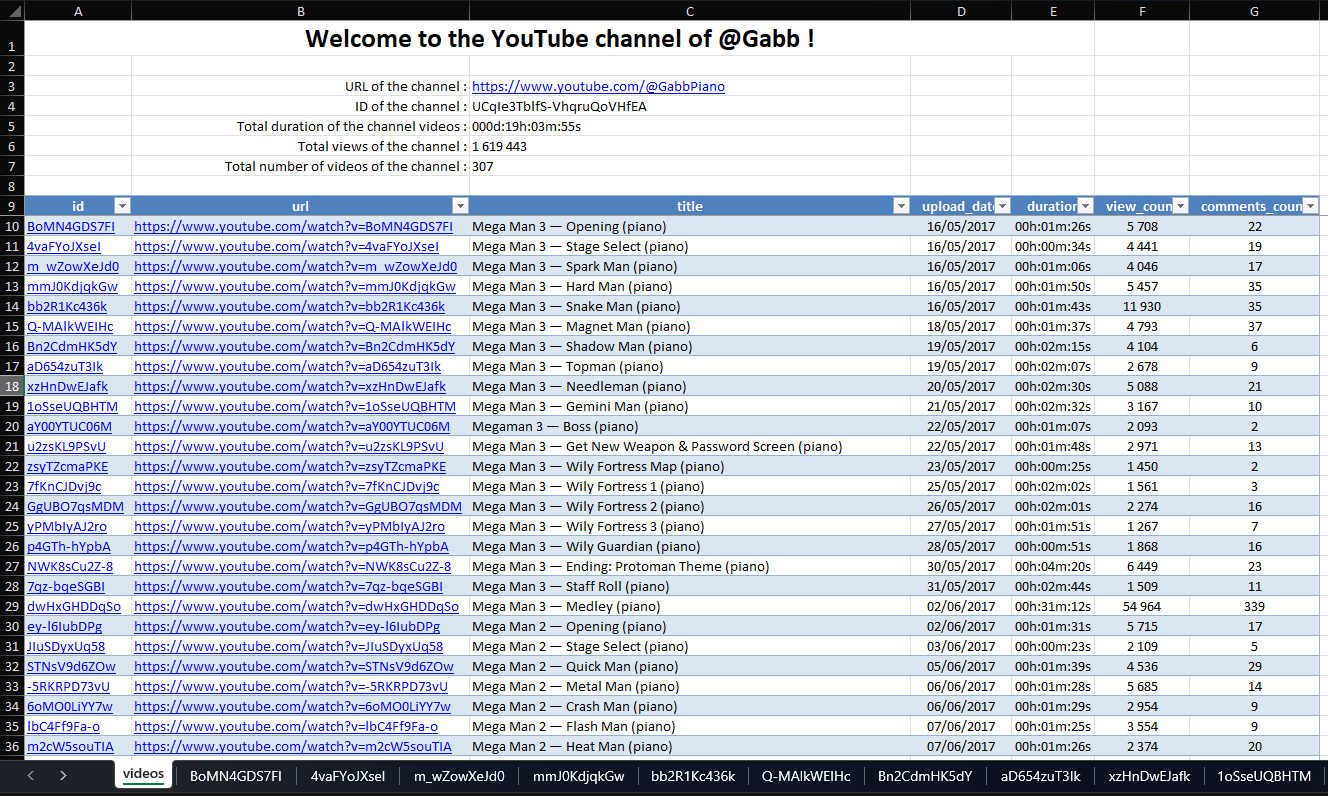Screen dimensions: 1328x796
Task: Open the Bn2CdmHK5dY sheet tab
Action: click(925, 776)
